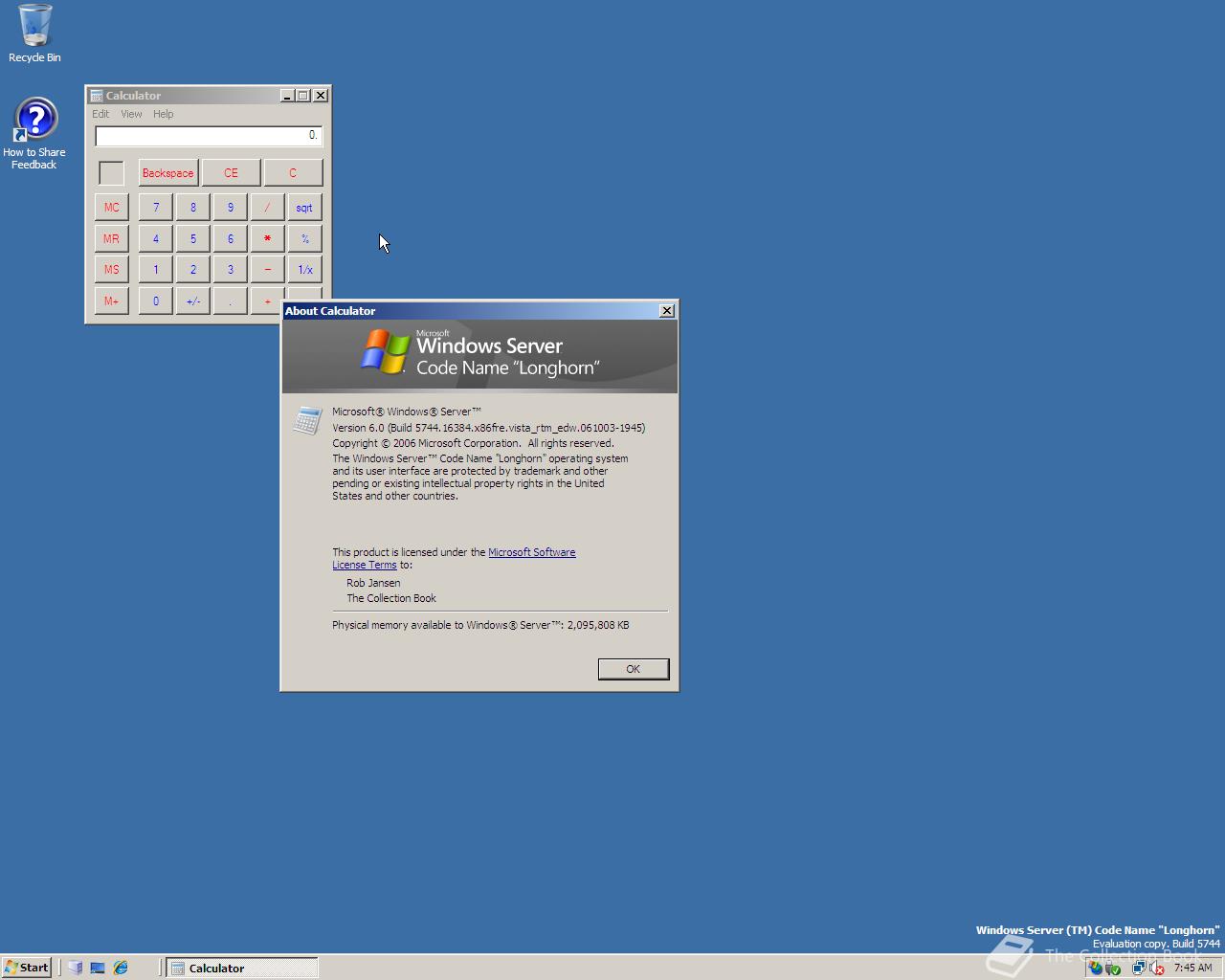Screen dimensions: 1225x980
Task: Click digit 0 on Calculator
Action: pos(156,301)
